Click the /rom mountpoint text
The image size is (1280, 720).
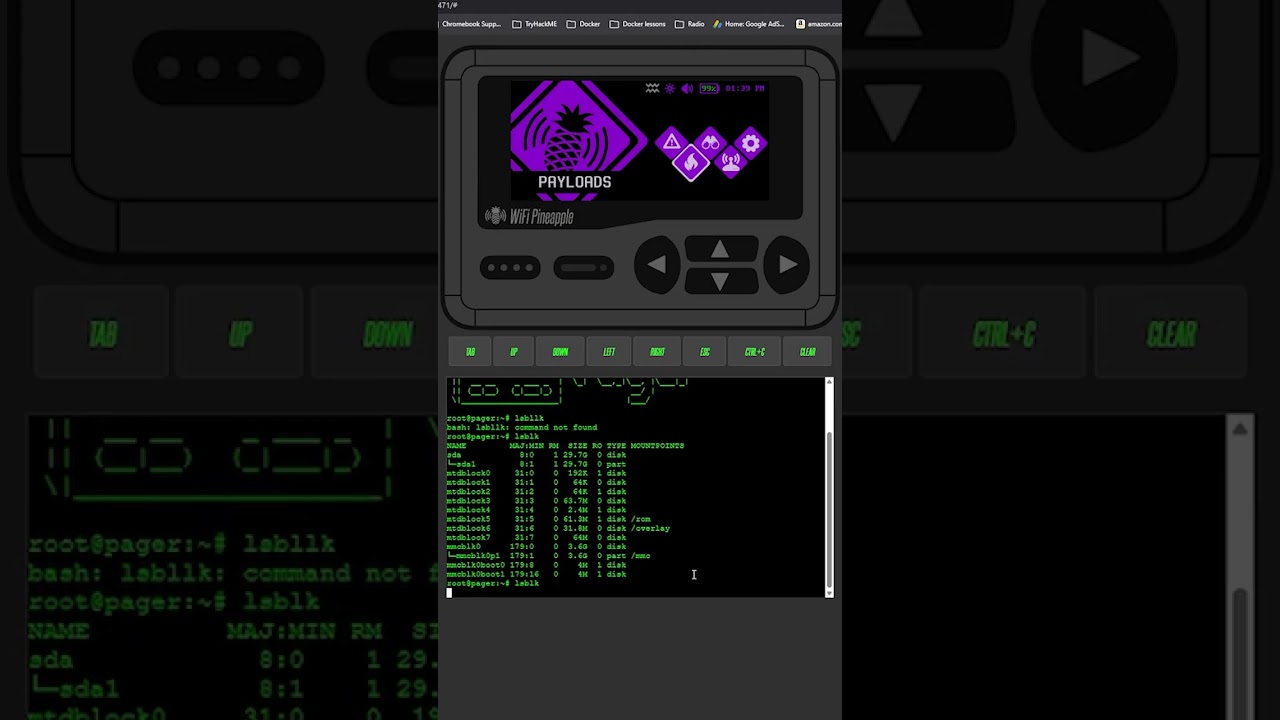point(641,519)
